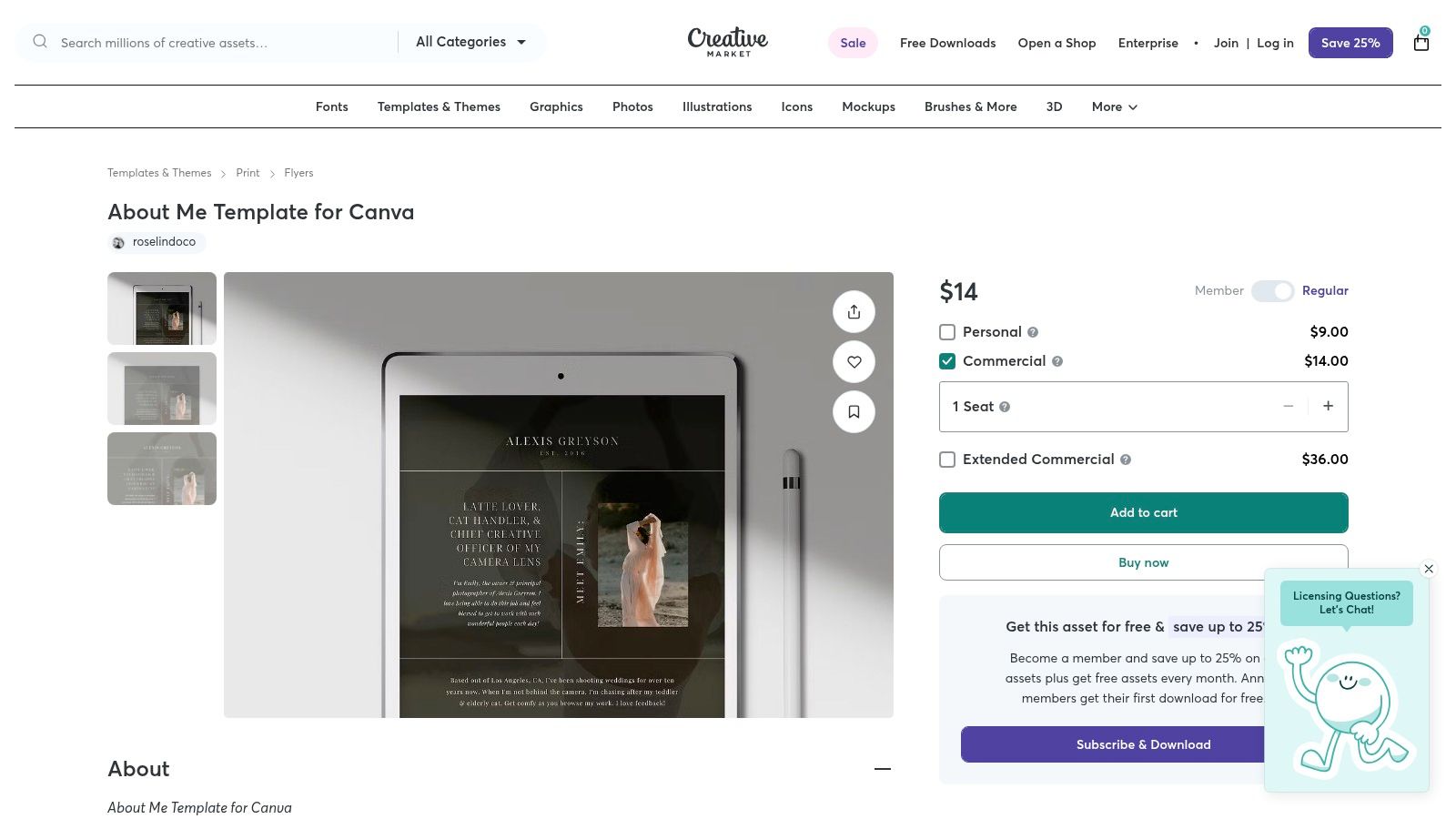Screen dimensions: 1456x819
Task: Click the Add to cart button
Action: coord(1143,512)
